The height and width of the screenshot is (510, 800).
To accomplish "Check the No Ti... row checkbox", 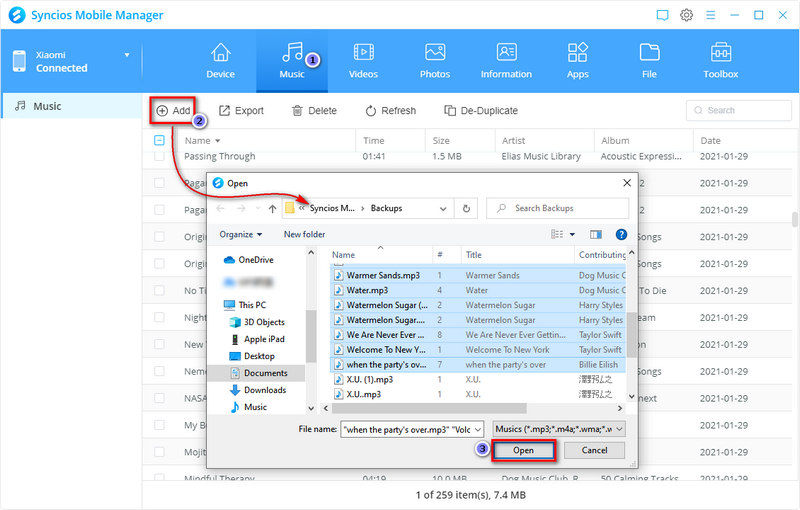I will pos(159,291).
